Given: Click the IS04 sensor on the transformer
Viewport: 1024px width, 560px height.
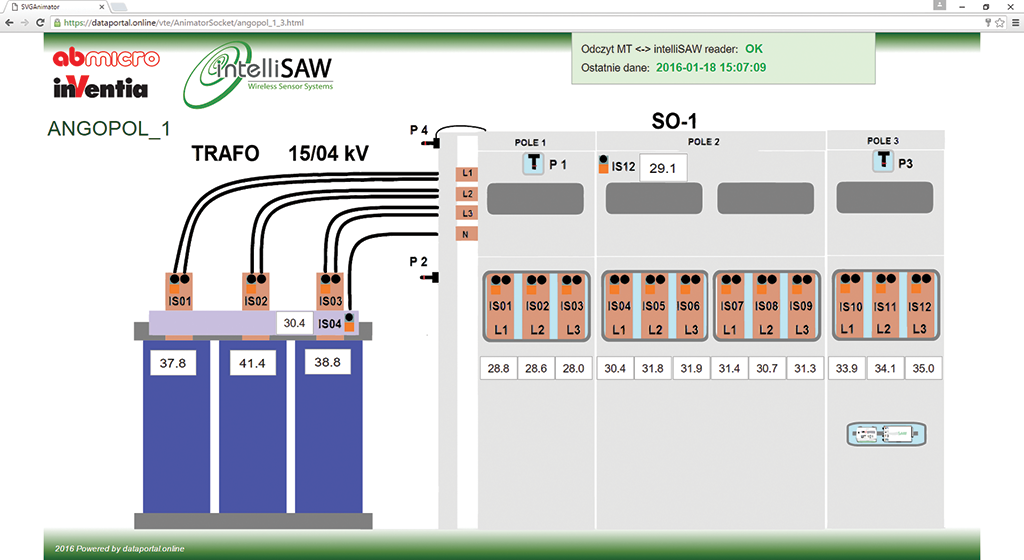Looking at the screenshot, I should coord(349,322).
